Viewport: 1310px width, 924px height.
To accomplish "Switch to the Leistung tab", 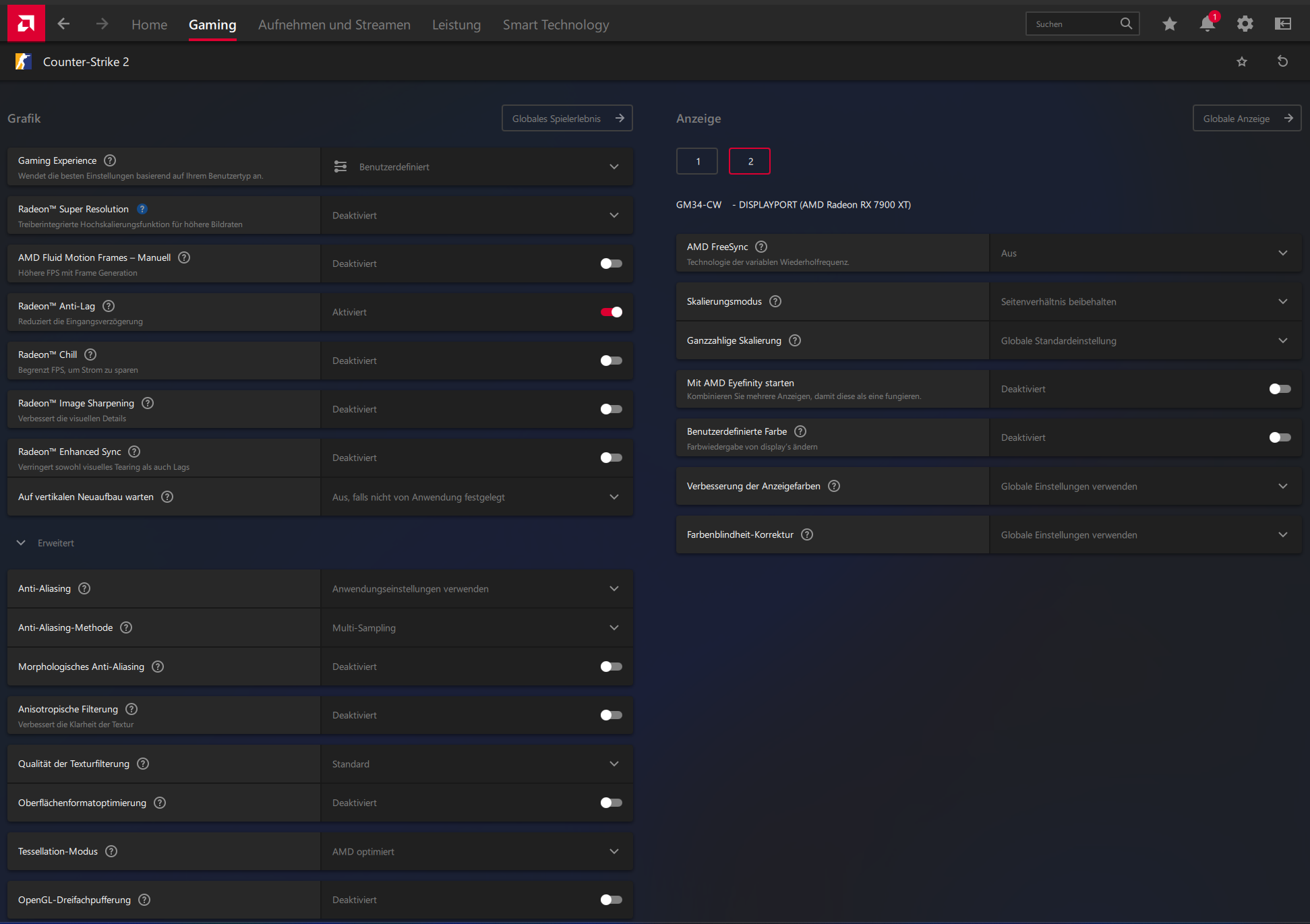I will coord(456,25).
